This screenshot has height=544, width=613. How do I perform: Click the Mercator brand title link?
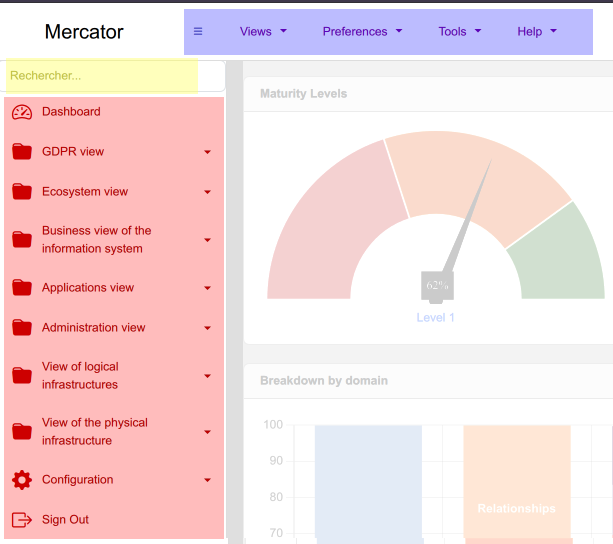point(84,32)
